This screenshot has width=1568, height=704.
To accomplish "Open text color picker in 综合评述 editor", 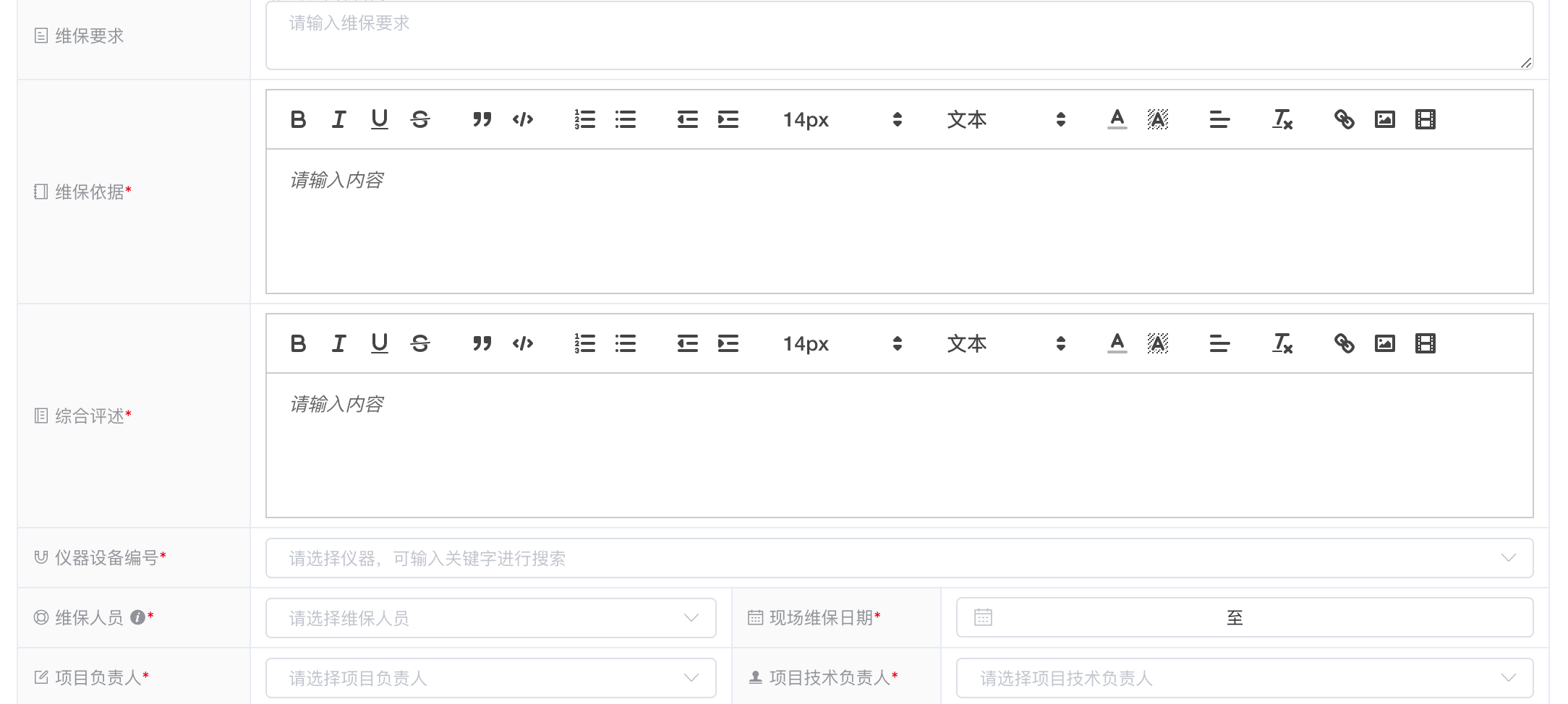I will (x=1117, y=343).
